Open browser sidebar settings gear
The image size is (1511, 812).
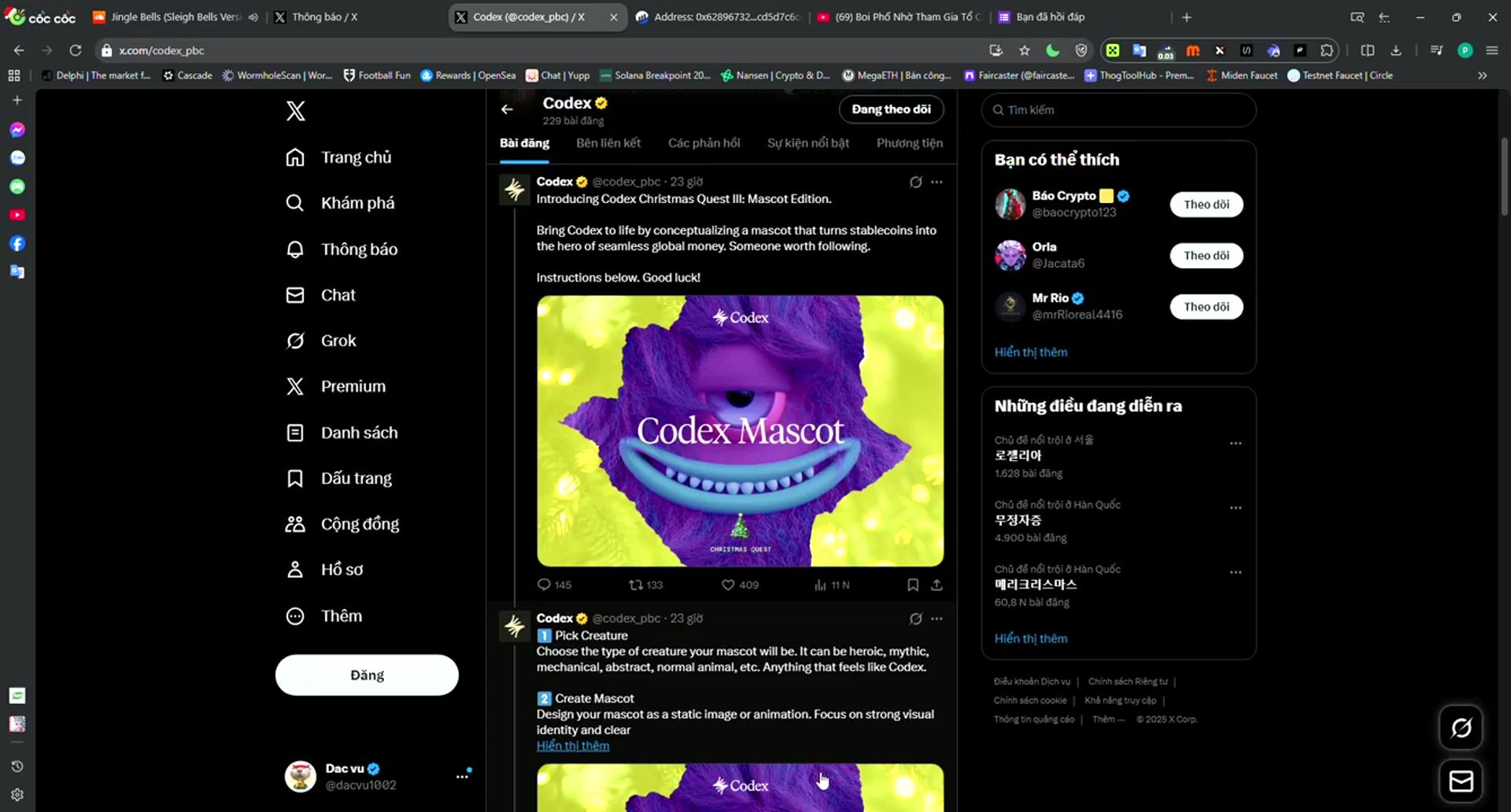click(x=17, y=795)
